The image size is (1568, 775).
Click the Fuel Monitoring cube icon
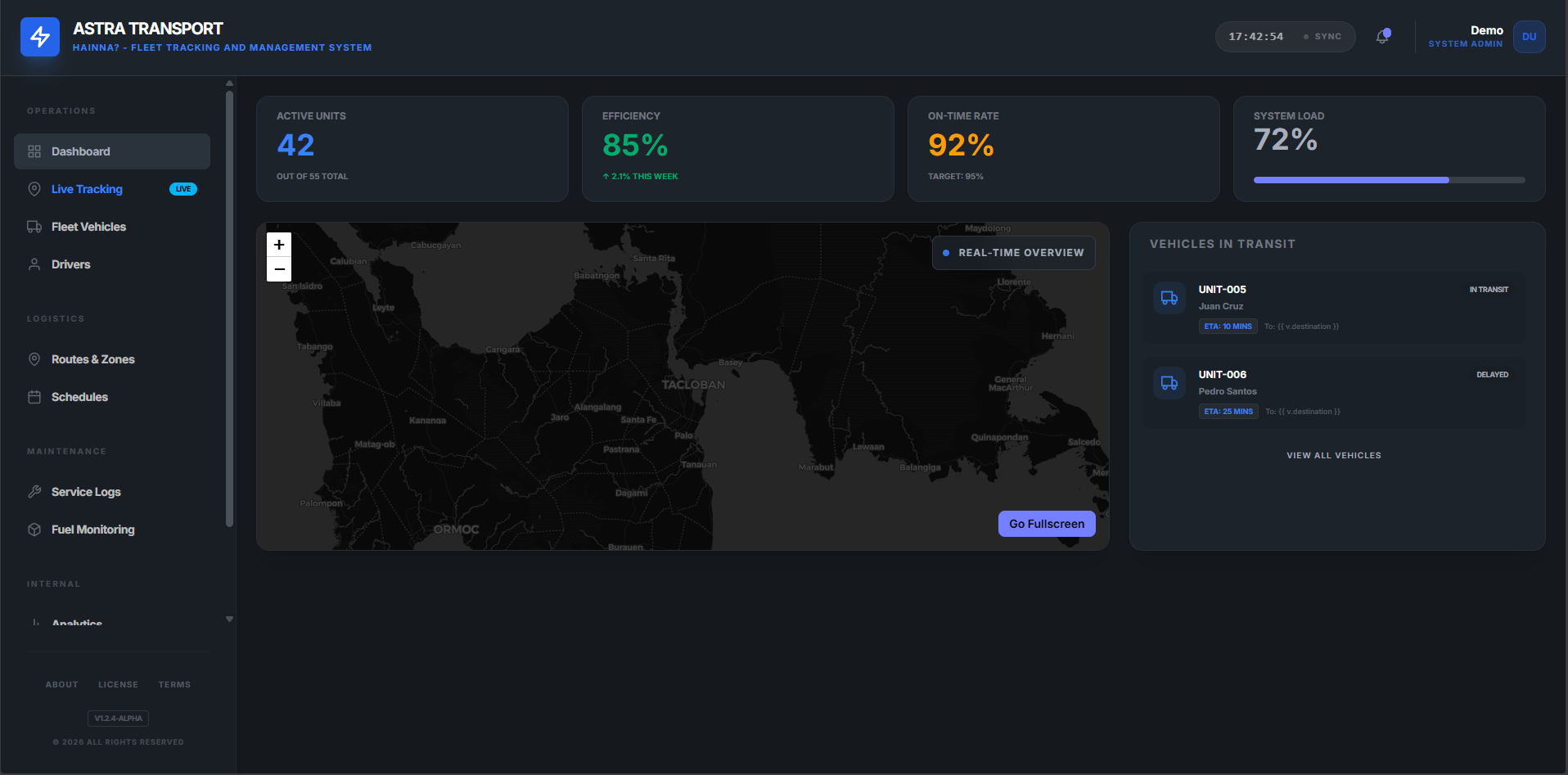pyautogui.click(x=34, y=529)
